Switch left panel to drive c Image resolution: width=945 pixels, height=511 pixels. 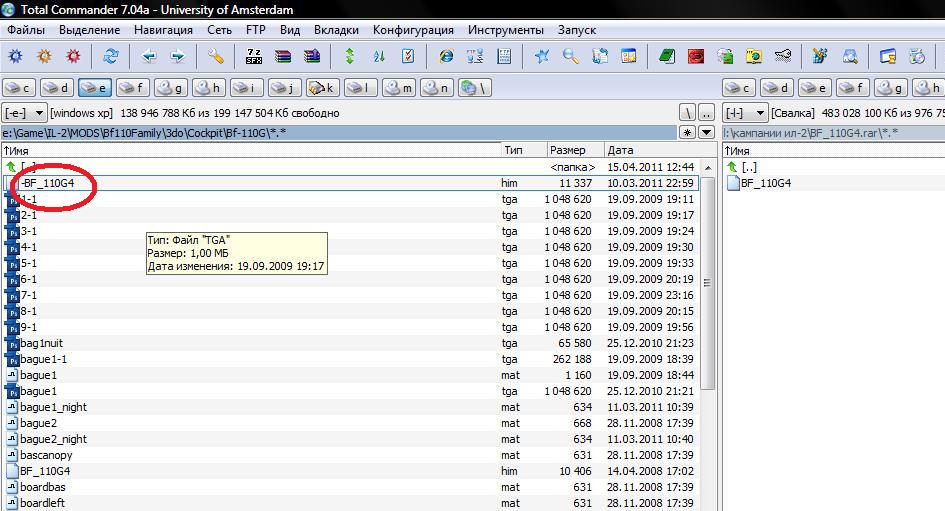pyautogui.click(x=19, y=88)
